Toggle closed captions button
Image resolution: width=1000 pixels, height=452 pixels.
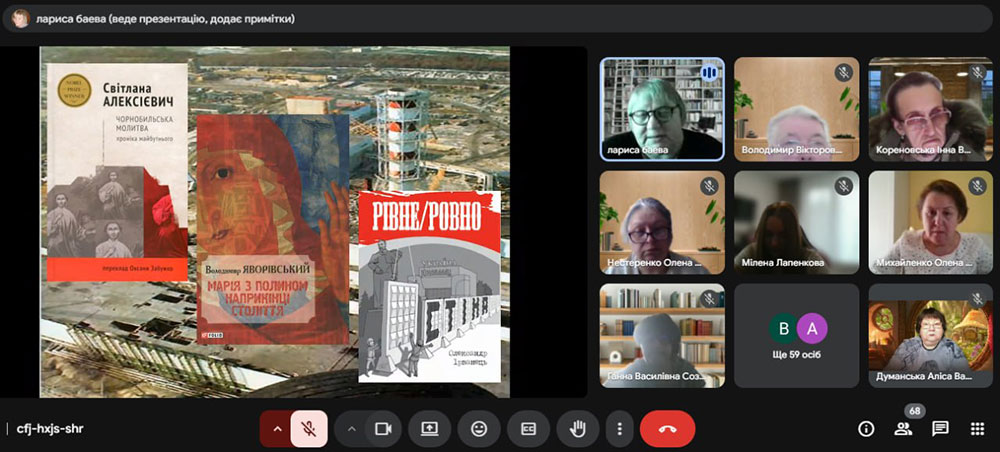coord(528,428)
